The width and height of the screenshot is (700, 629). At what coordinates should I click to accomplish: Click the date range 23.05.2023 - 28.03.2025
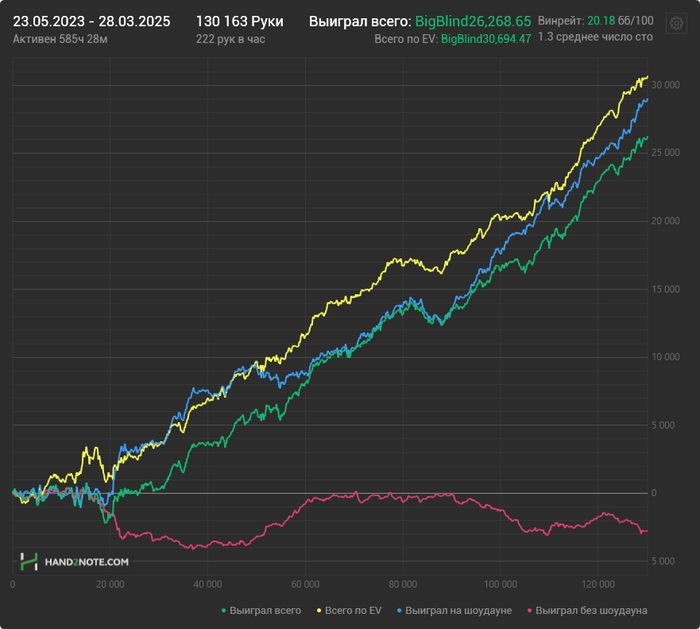[x=92, y=21]
